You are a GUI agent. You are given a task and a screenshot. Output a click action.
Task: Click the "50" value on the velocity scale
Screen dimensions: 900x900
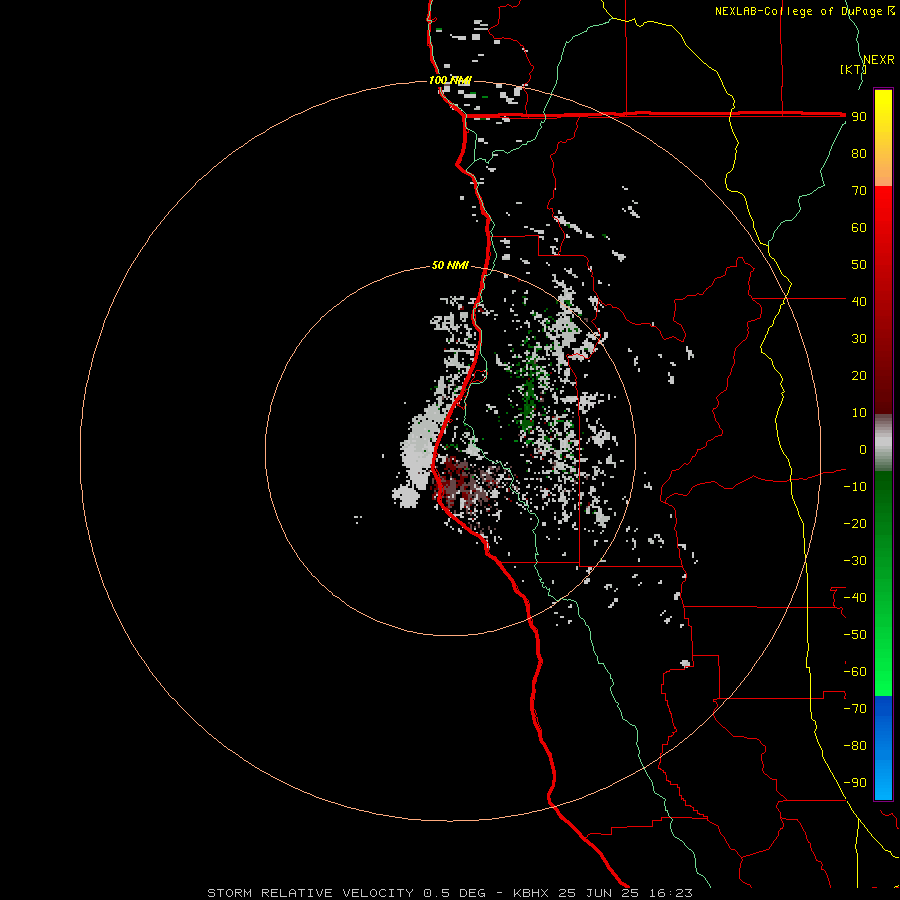859,265
